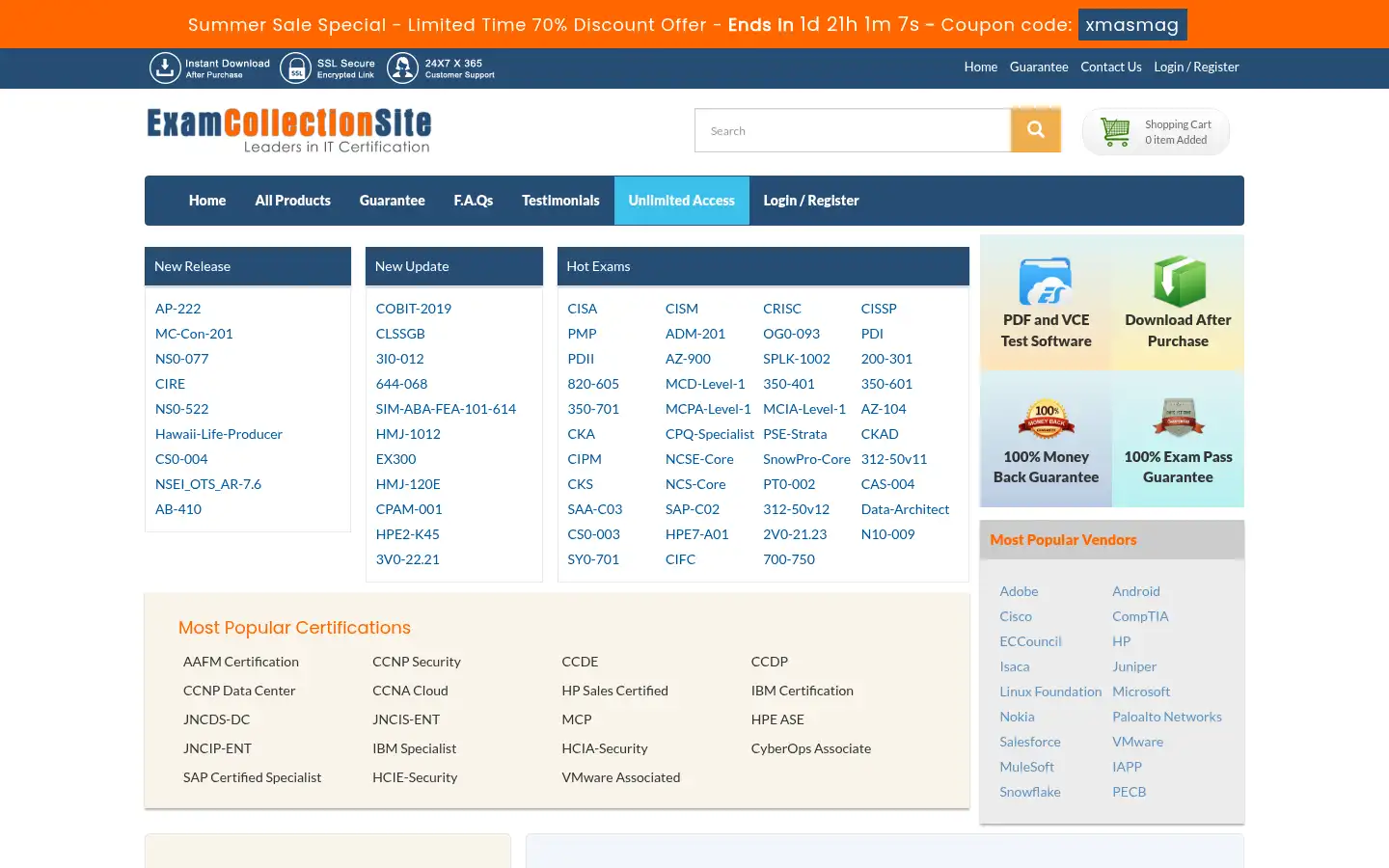Open SIM-ABA-FEA-101-614 exam link
The width and height of the screenshot is (1389, 868).
click(446, 409)
